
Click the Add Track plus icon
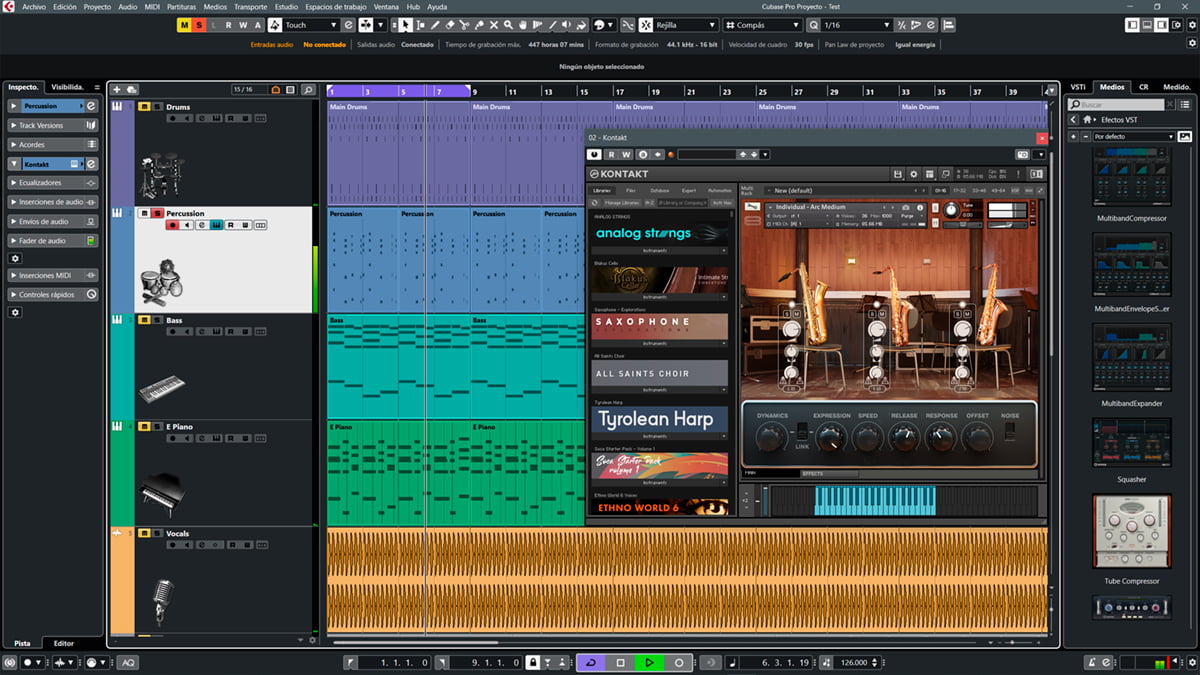(x=117, y=90)
